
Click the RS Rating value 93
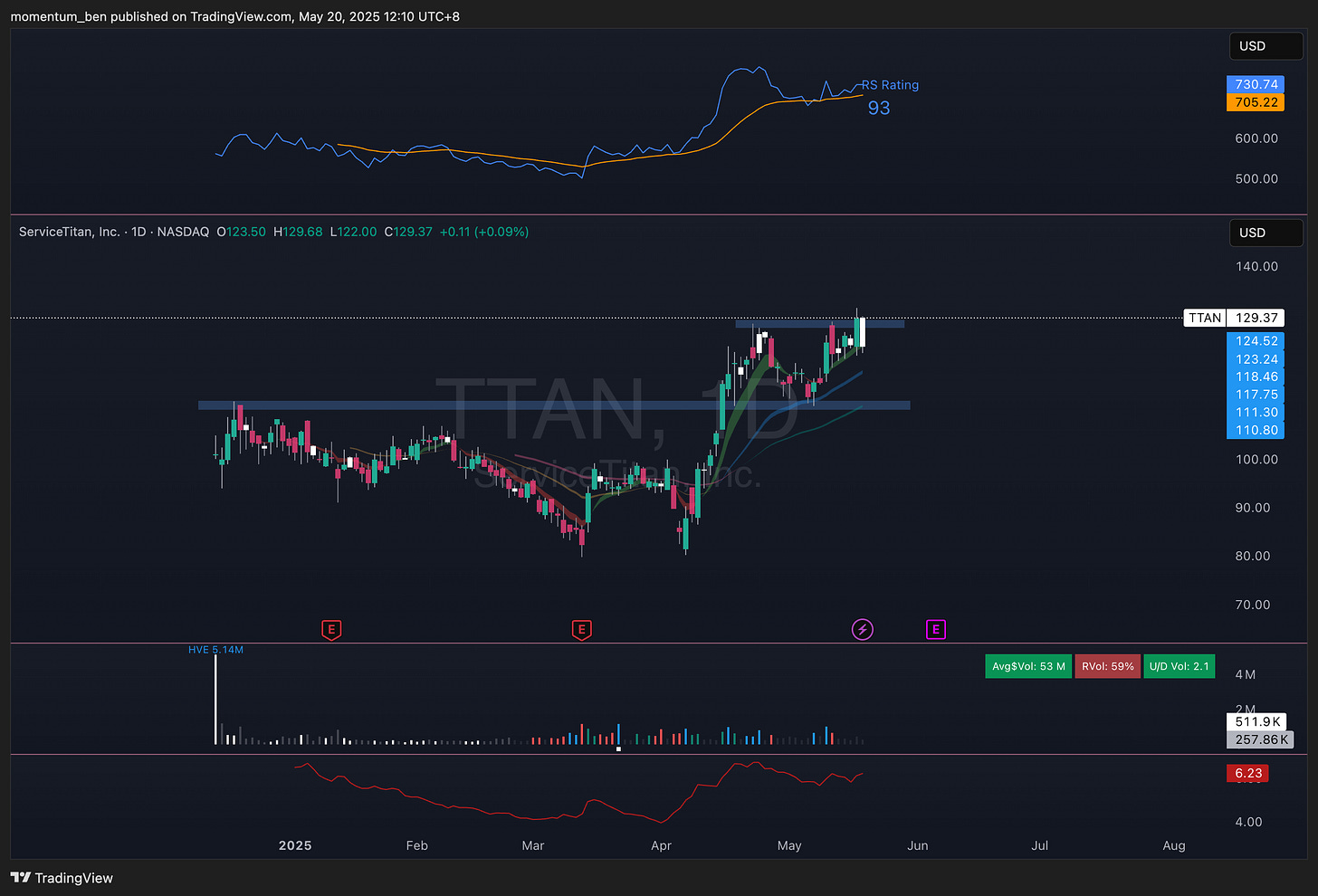click(x=879, y=108)
